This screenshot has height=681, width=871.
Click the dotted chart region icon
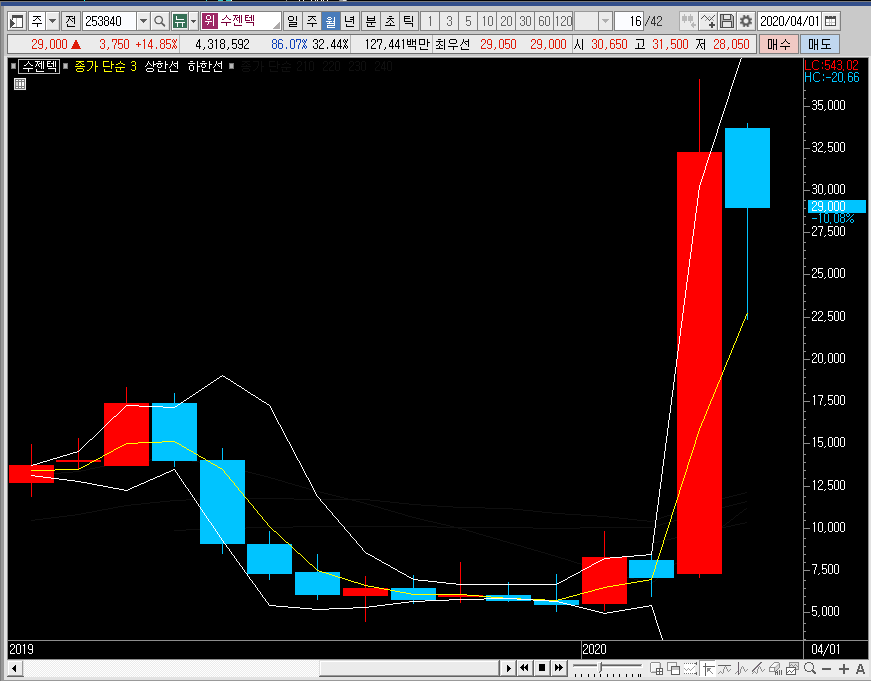tap(690, 668)
